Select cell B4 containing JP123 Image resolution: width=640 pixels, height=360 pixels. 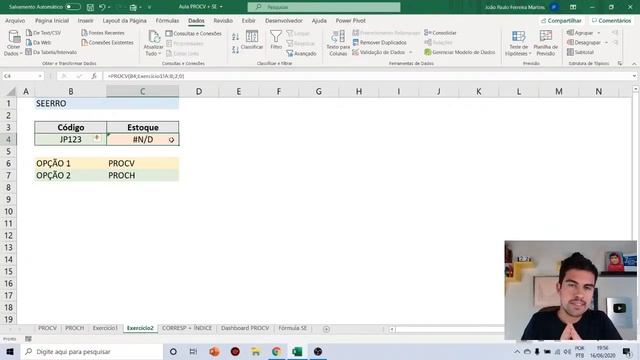71,140
